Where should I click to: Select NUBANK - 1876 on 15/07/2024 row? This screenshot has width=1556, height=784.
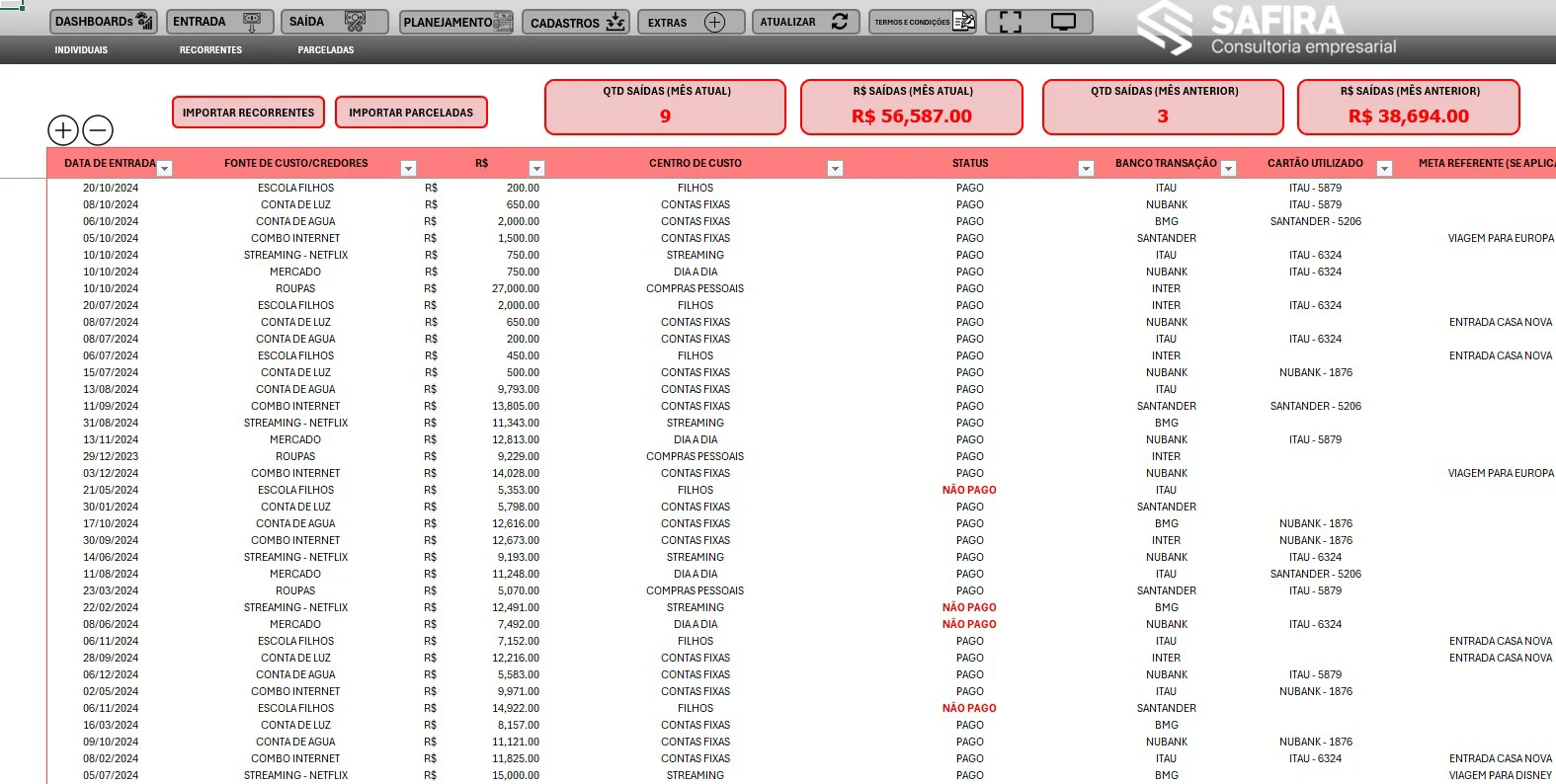tap(1316, 372)
